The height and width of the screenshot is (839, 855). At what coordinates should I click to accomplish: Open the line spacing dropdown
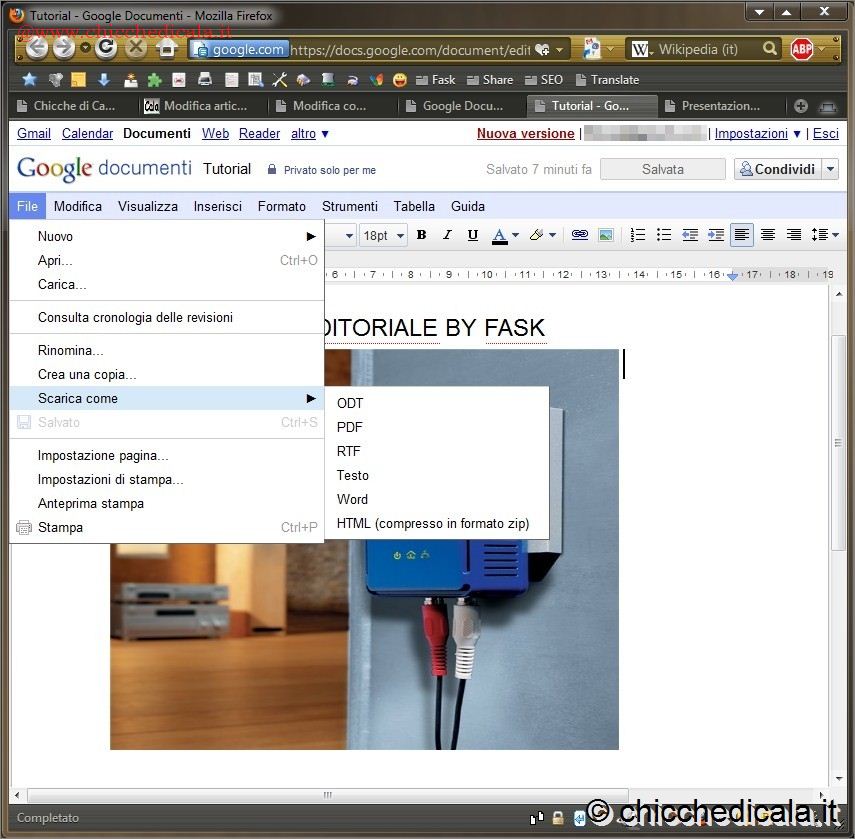[x=825, y=235]
